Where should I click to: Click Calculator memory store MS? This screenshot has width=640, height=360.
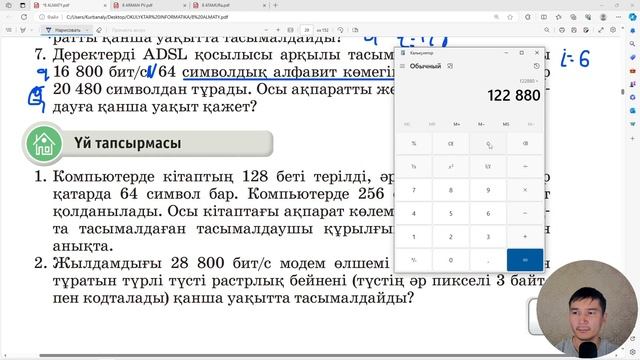pos(506,124)
